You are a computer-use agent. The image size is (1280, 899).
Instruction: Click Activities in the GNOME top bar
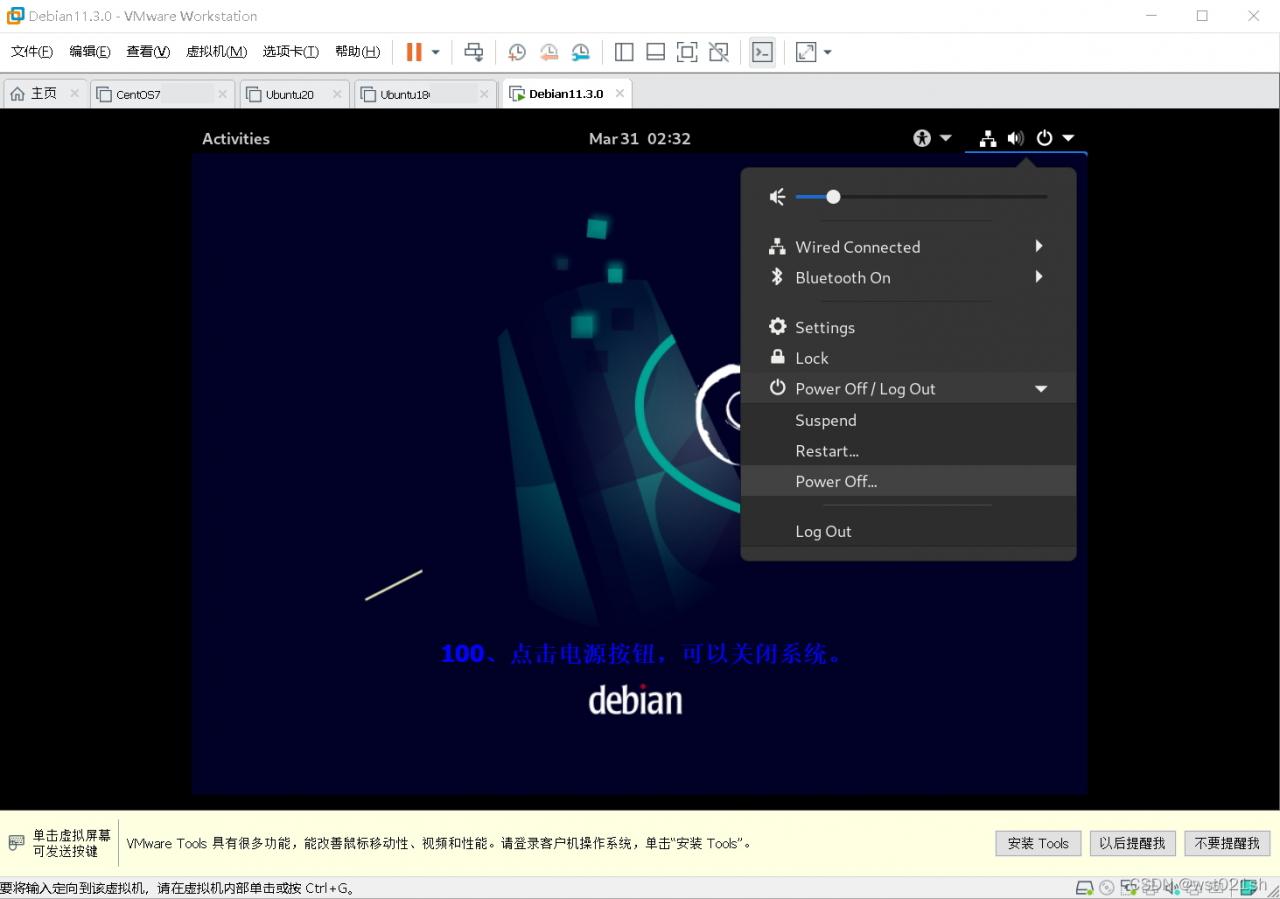point(236,138)
